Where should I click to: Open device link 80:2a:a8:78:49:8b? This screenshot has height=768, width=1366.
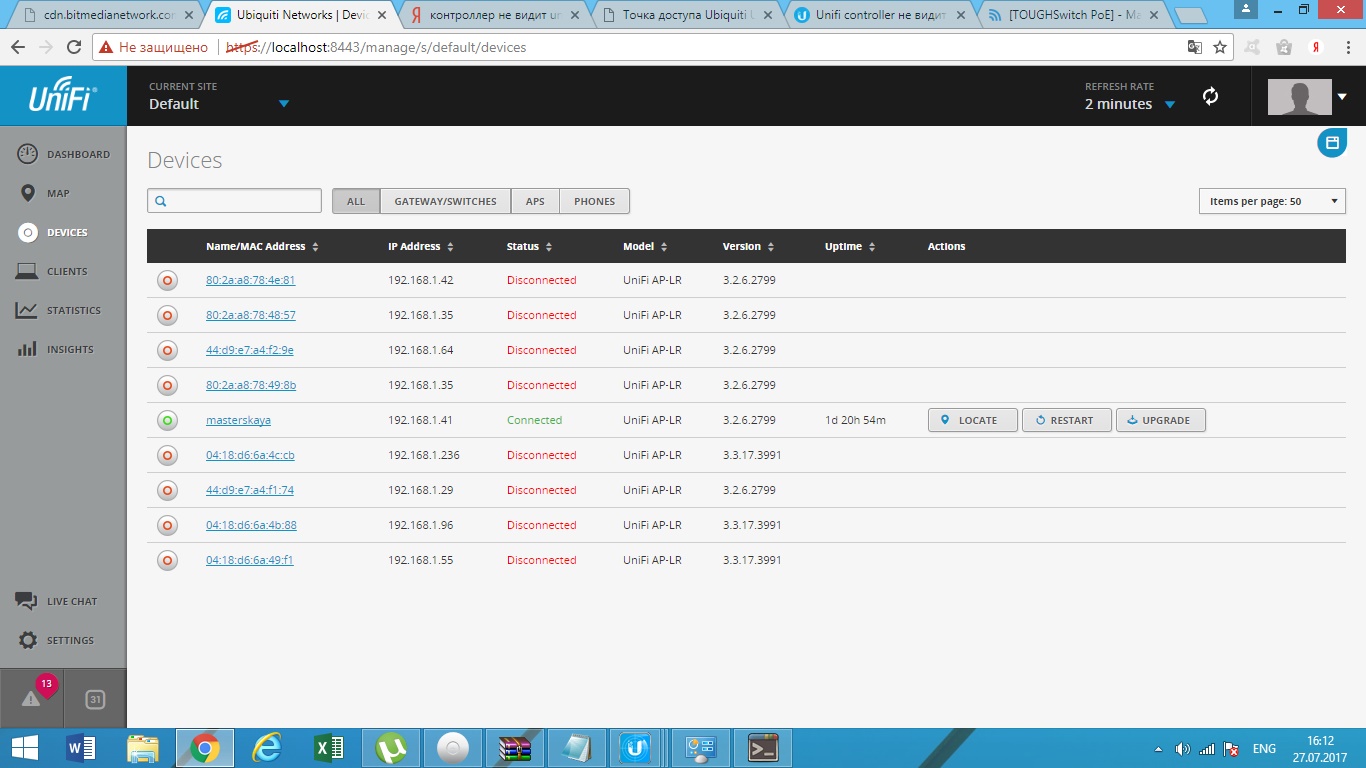[251, 385]
